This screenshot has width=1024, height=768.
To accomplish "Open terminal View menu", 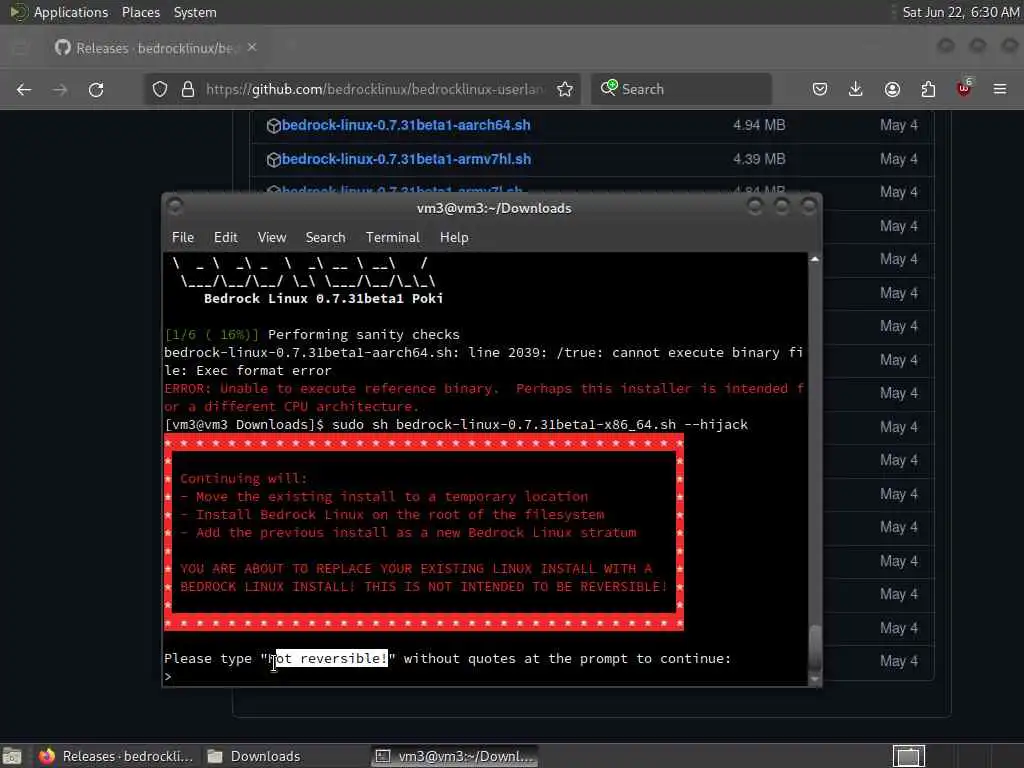I will tap(272, 238).
